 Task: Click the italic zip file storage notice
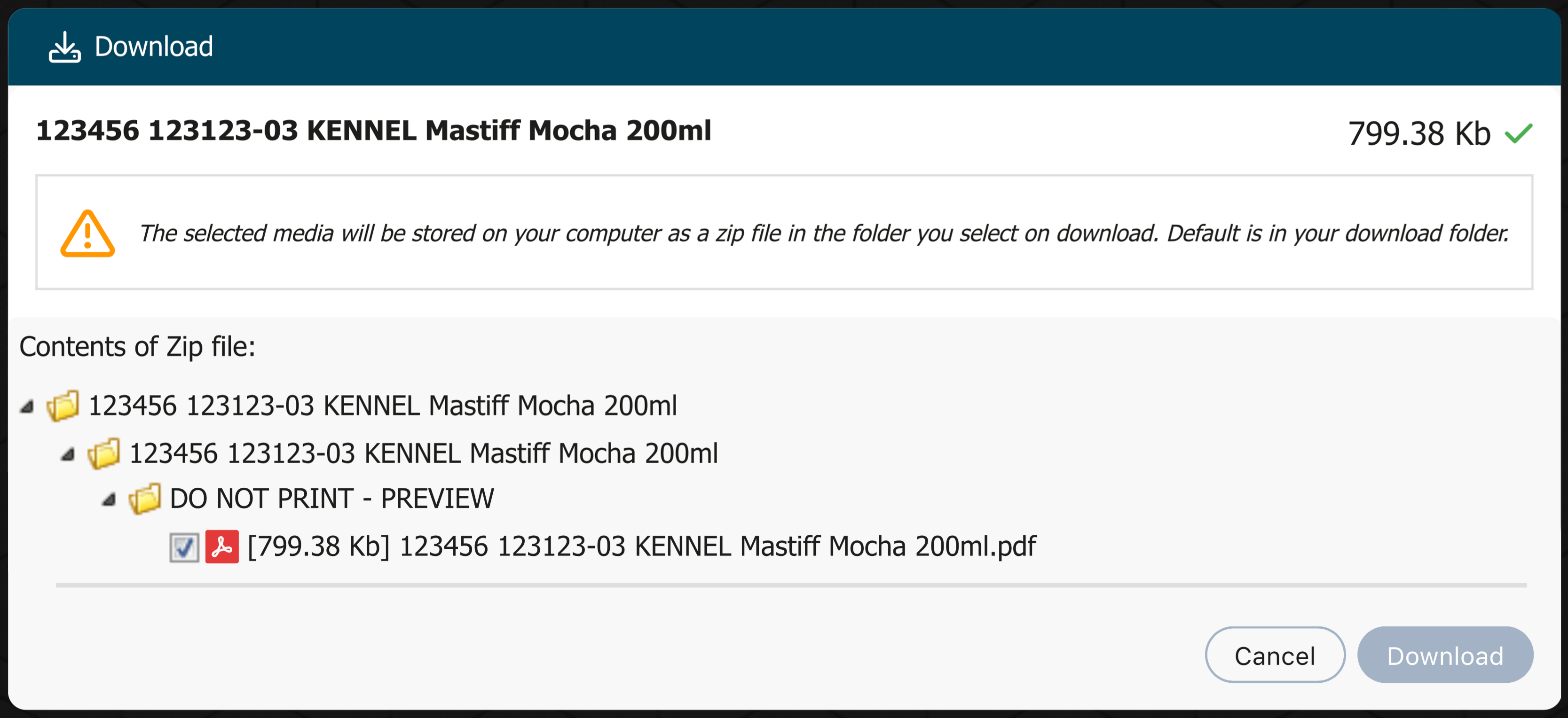tap(824, 234)
